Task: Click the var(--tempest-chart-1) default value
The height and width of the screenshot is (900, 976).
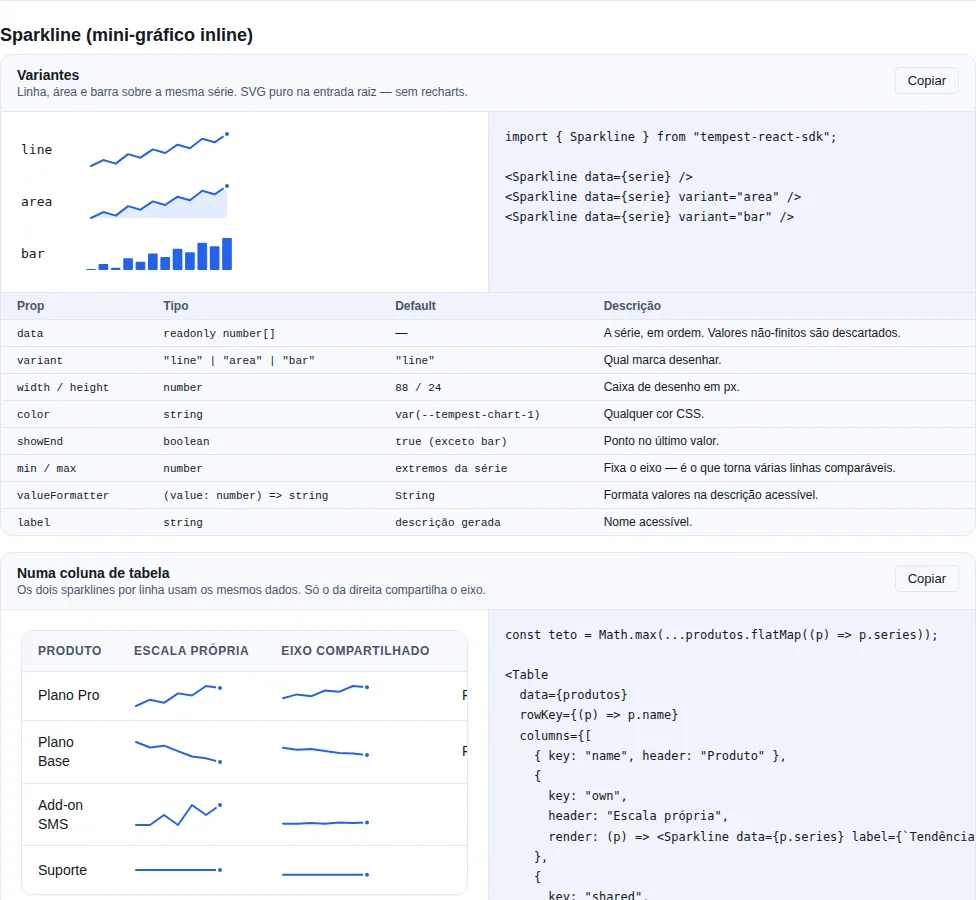Action: (467, 415)
